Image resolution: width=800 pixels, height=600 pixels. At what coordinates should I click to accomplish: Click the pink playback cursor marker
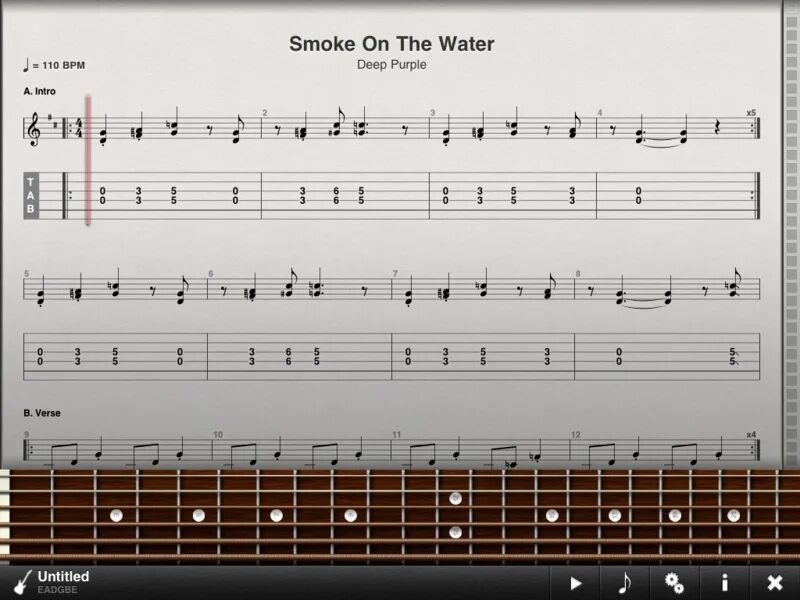click(88, 160)
